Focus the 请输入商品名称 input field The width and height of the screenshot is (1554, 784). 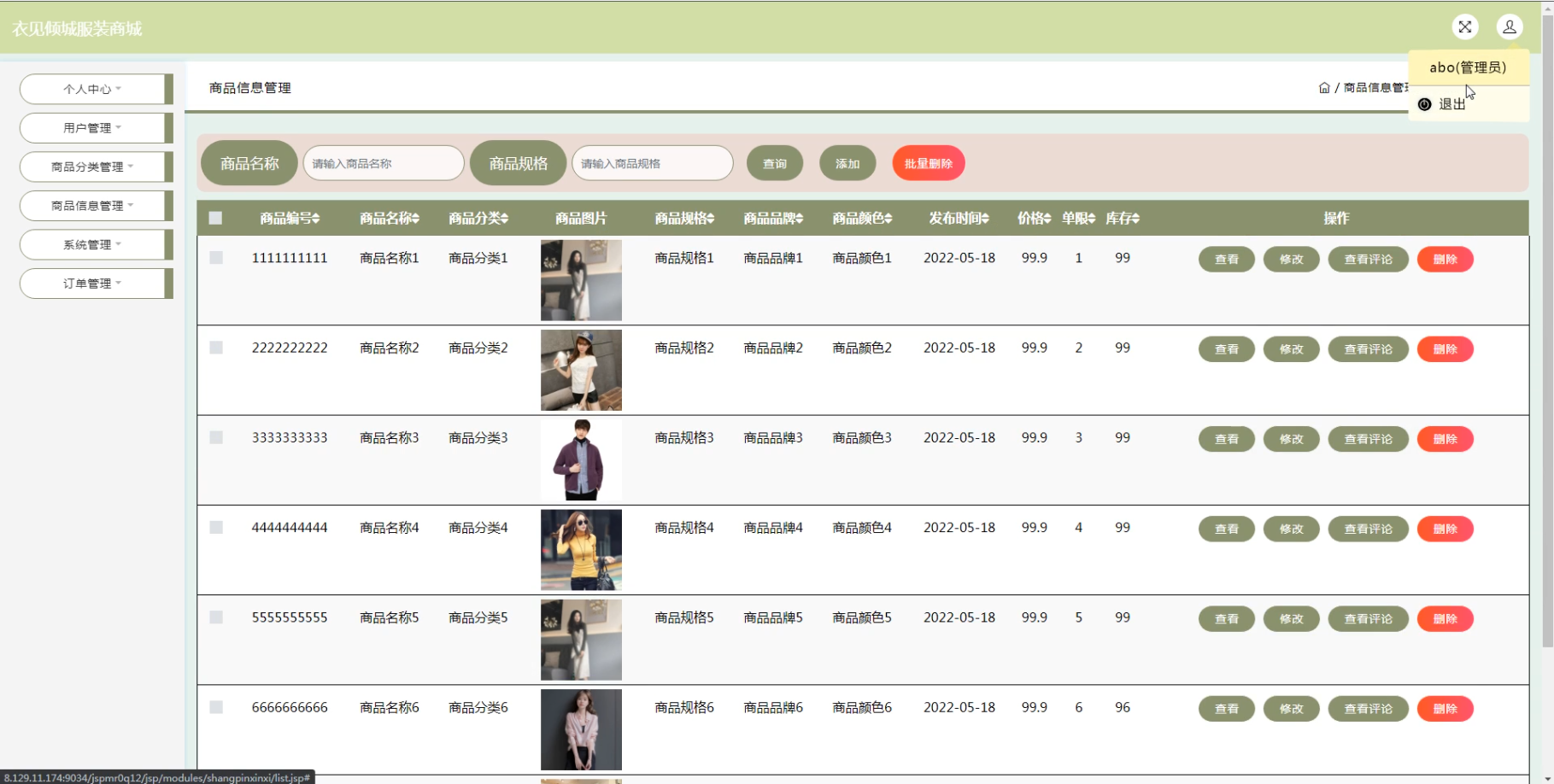[x=384, y=163]
